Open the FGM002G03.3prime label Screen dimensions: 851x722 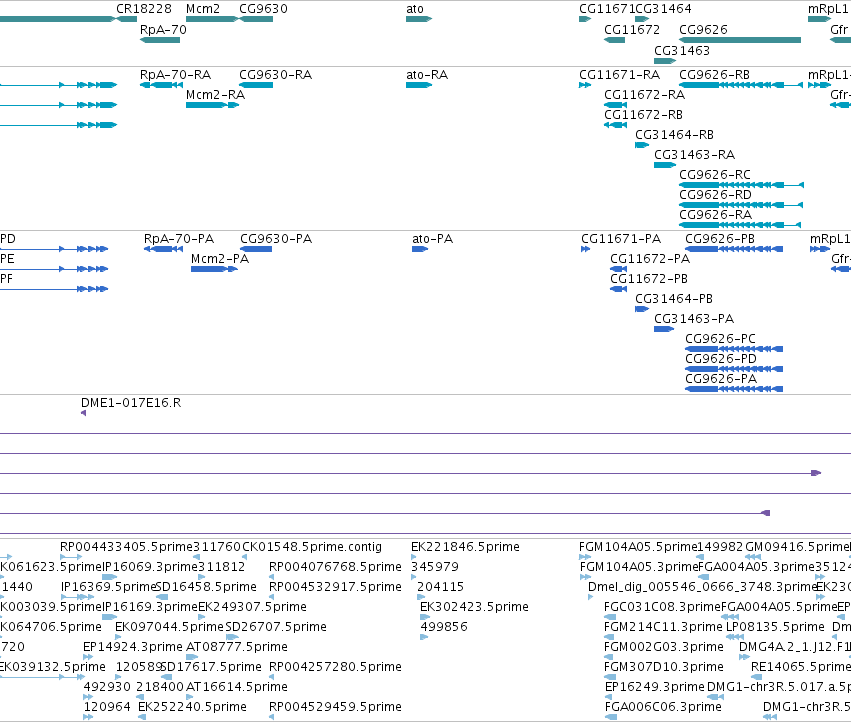(664, 647)
